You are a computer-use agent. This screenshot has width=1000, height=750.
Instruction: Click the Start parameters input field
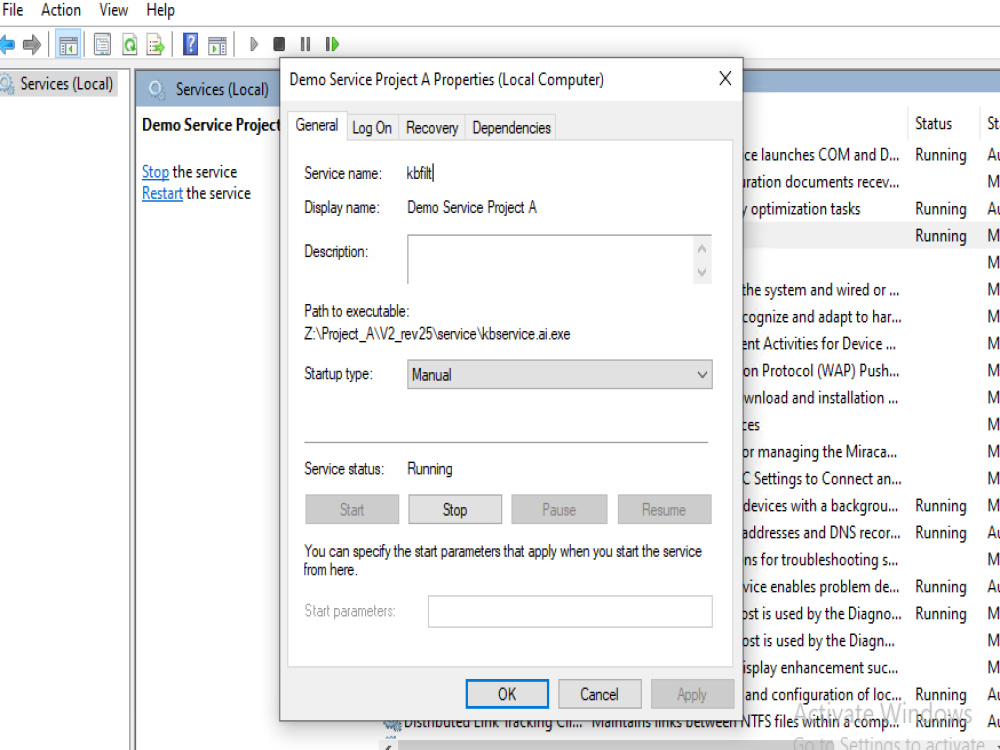(570, 611)
